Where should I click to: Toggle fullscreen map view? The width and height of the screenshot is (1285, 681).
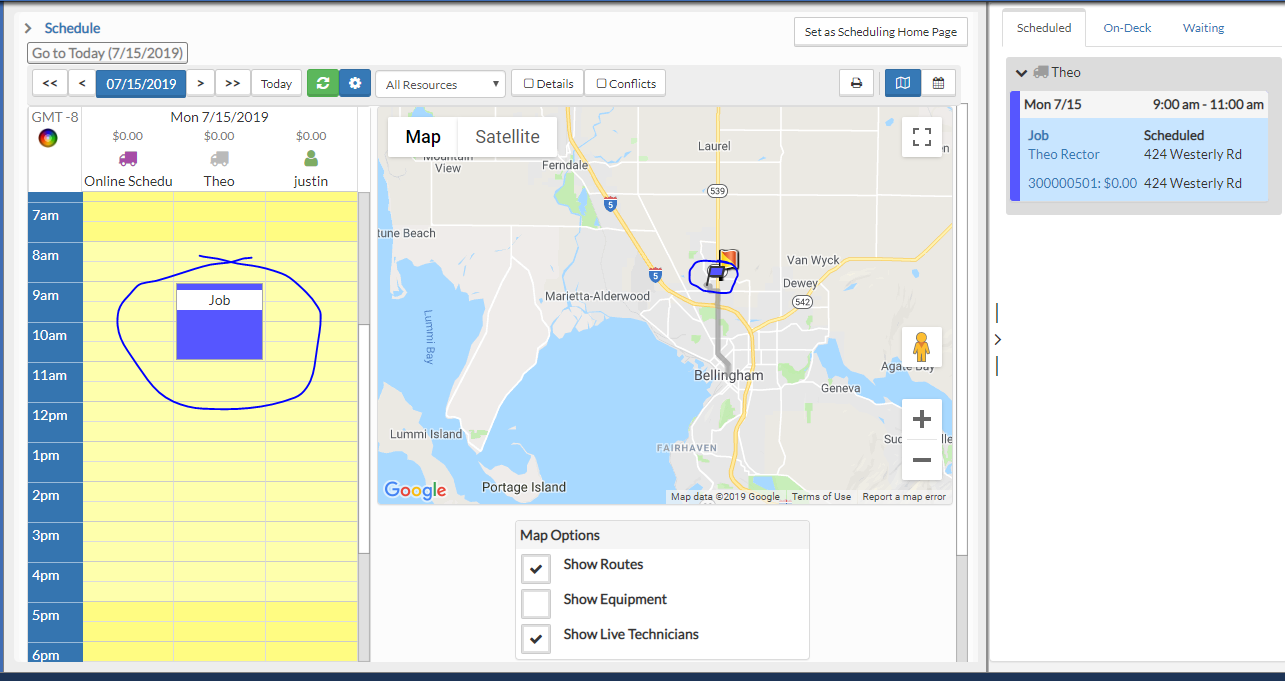921,137
